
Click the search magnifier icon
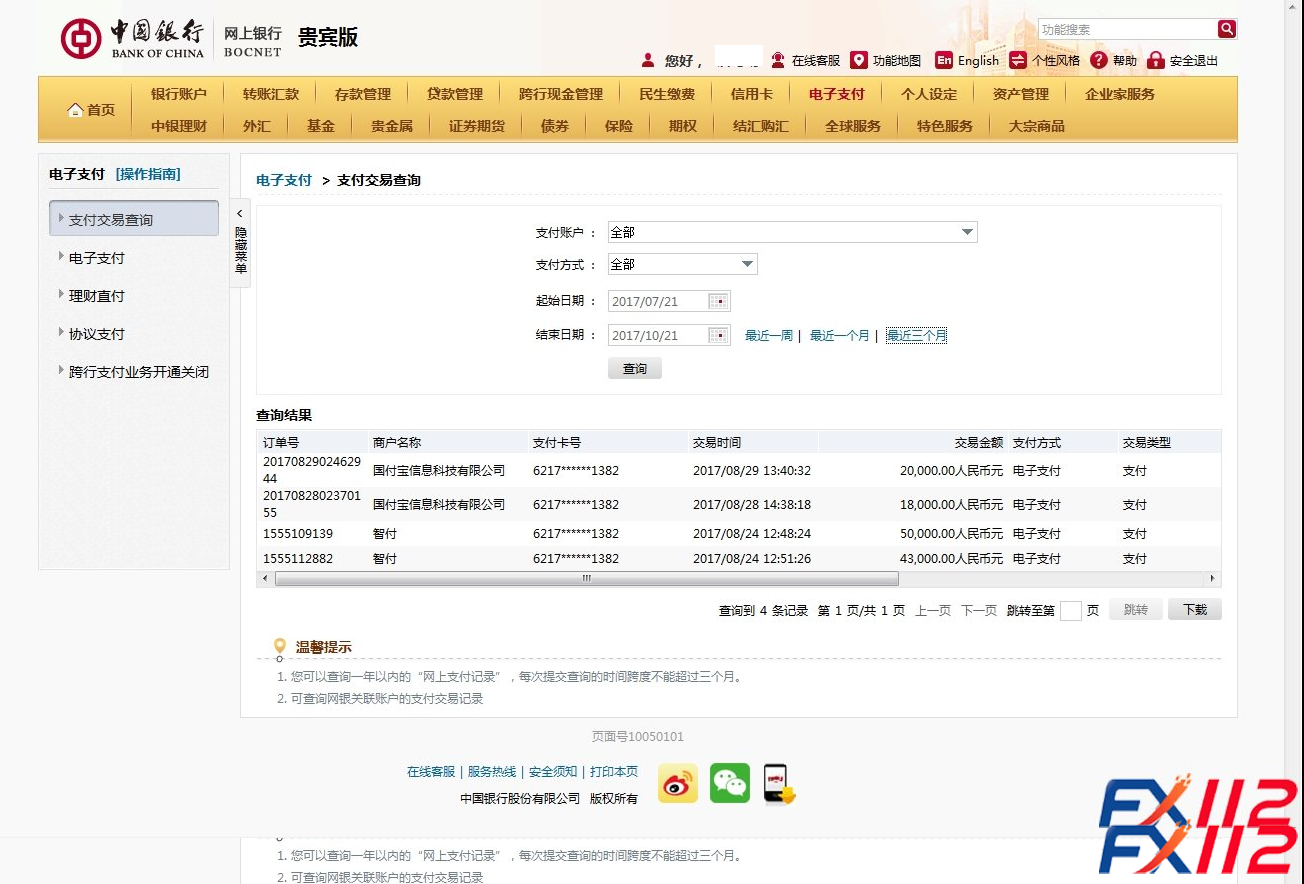[x=1226, y=29]
